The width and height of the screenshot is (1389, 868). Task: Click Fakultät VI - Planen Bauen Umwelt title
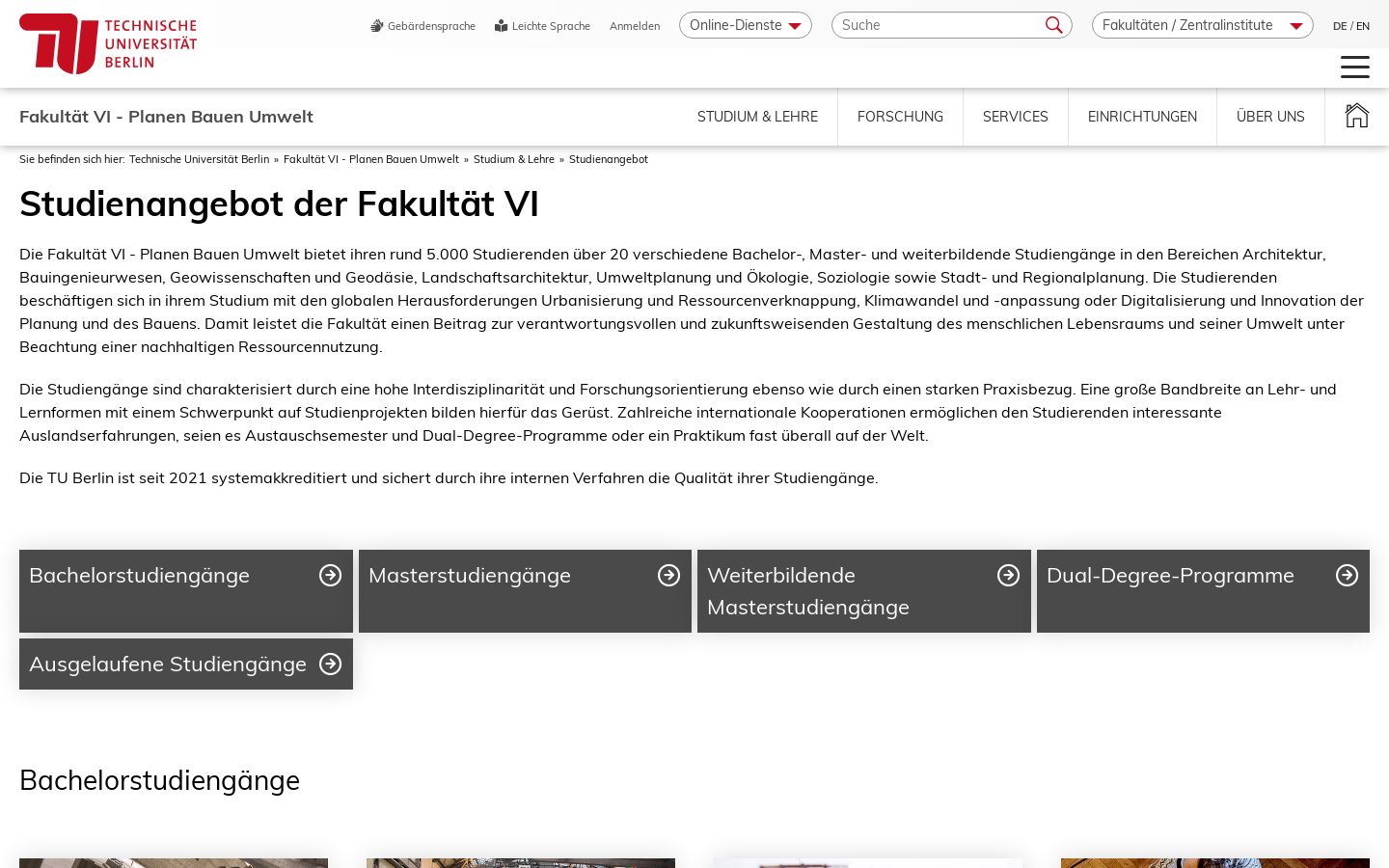coord(166,117)
